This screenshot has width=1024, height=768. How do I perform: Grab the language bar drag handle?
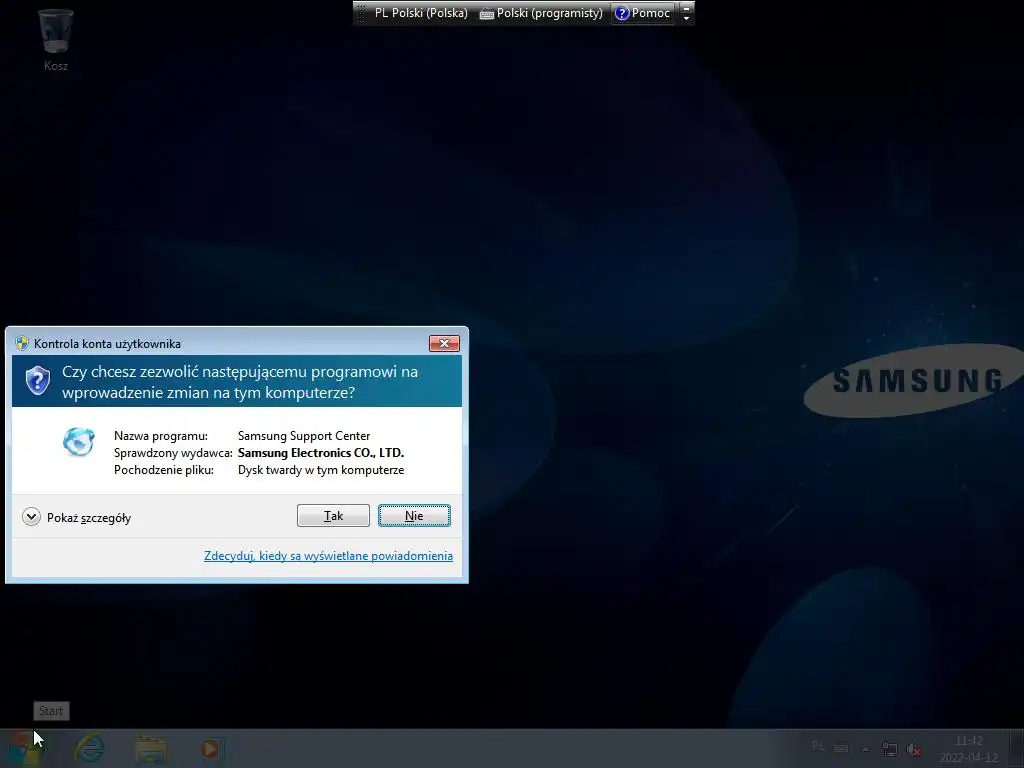click(x=360, y=13)
